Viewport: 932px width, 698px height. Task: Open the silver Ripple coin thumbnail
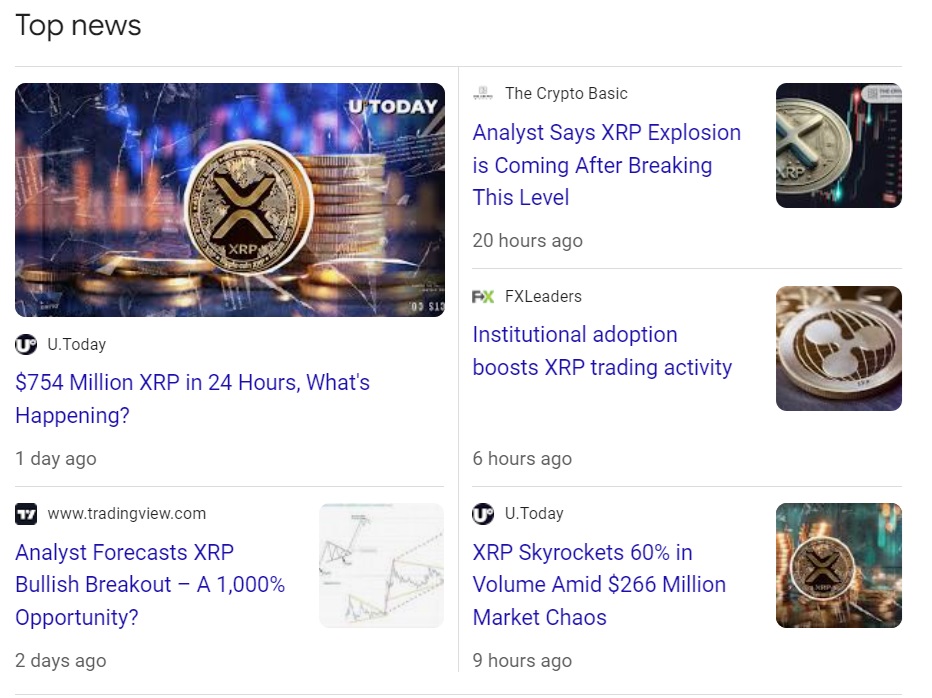[838, 348]
